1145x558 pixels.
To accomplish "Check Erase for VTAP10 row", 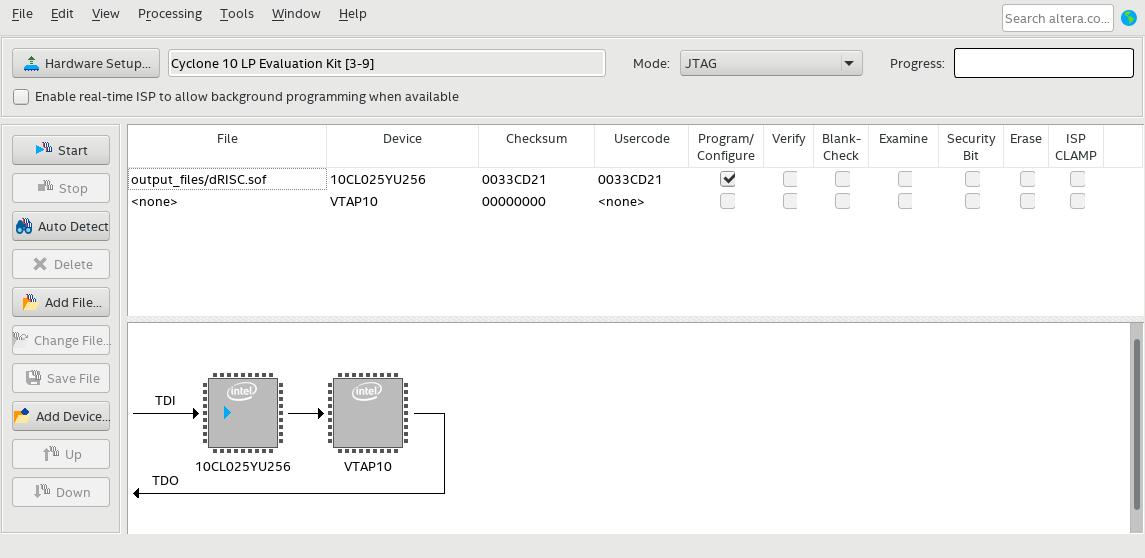I will coord(1027,201).
